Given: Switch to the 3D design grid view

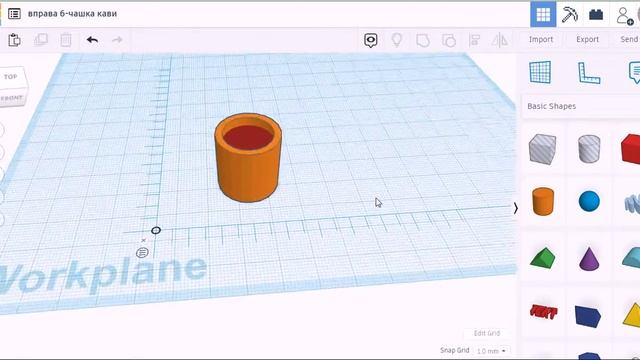Looking at the screenshot, I should coord(543,14).
